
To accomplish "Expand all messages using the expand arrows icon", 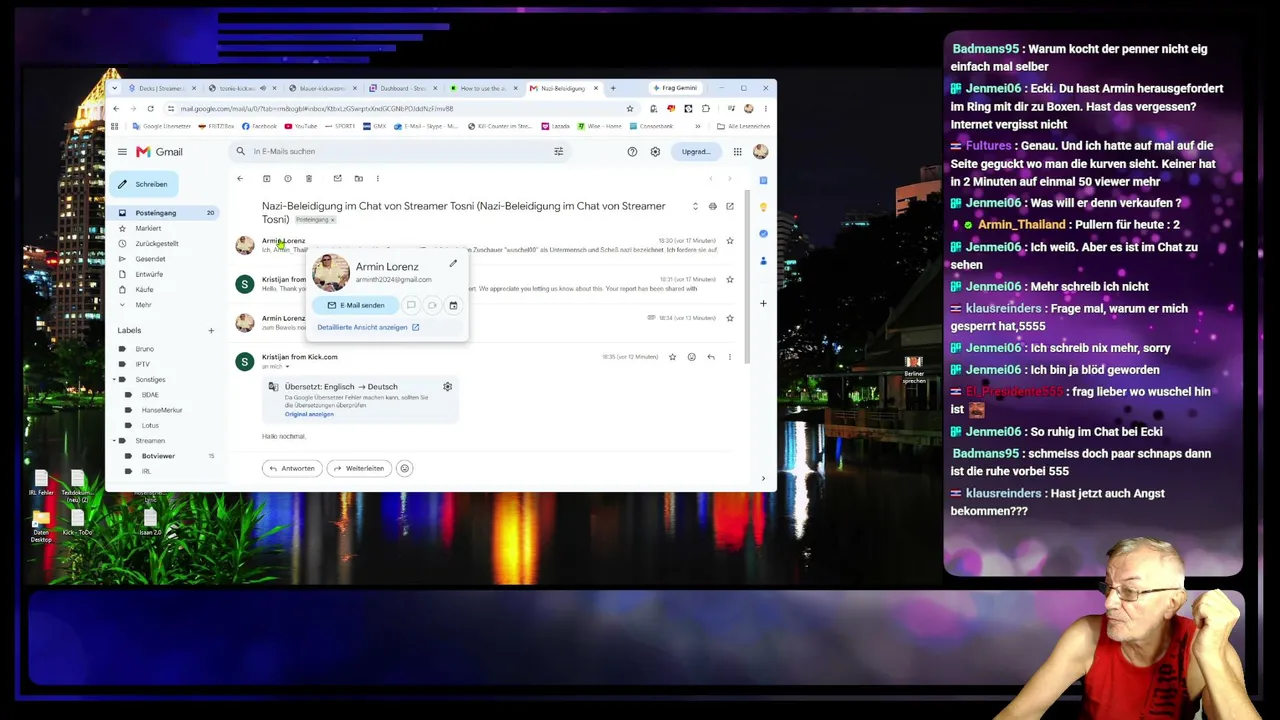I will click(695, 207).
